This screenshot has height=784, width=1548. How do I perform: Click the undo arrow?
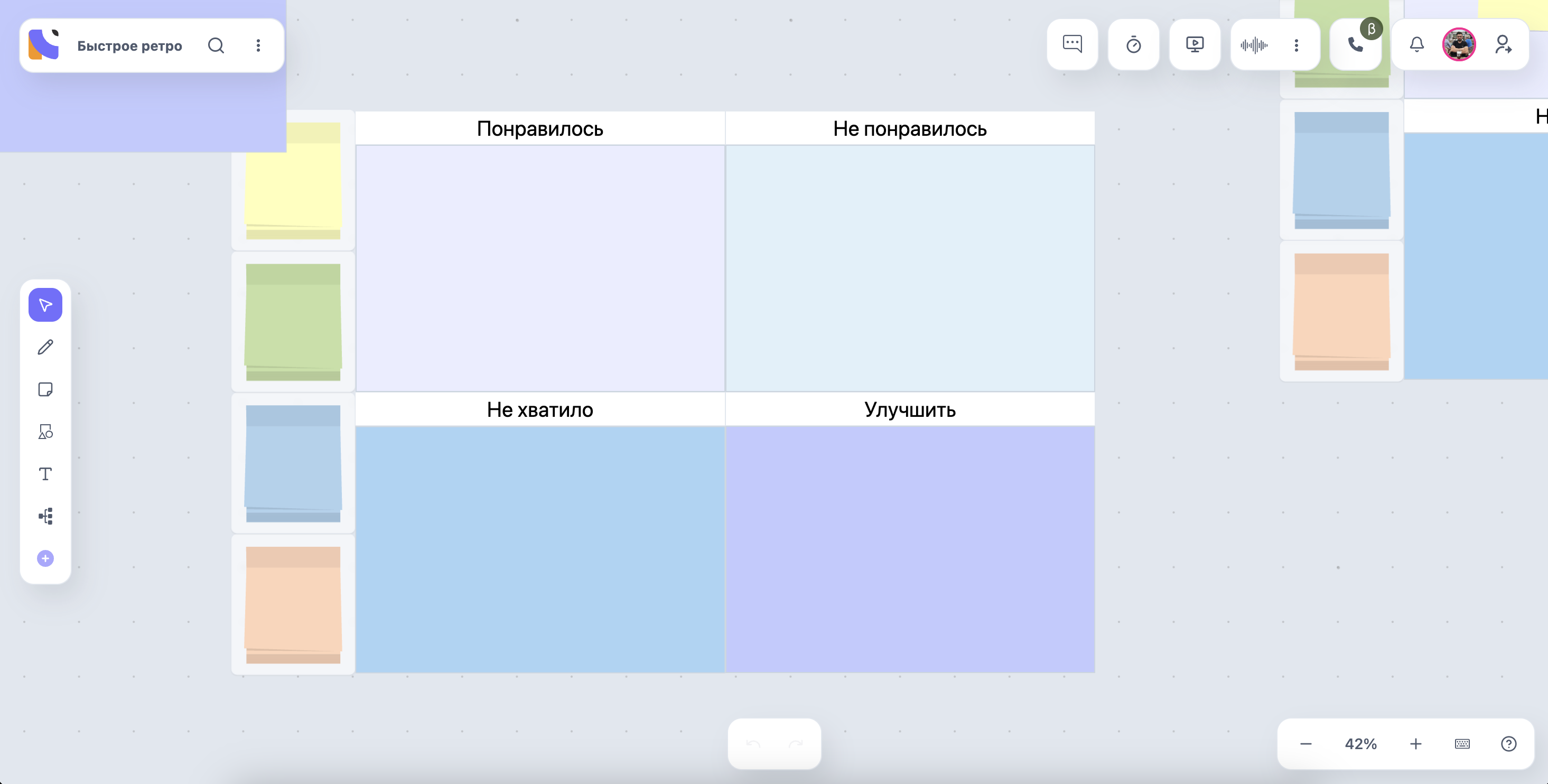point(753,744)
